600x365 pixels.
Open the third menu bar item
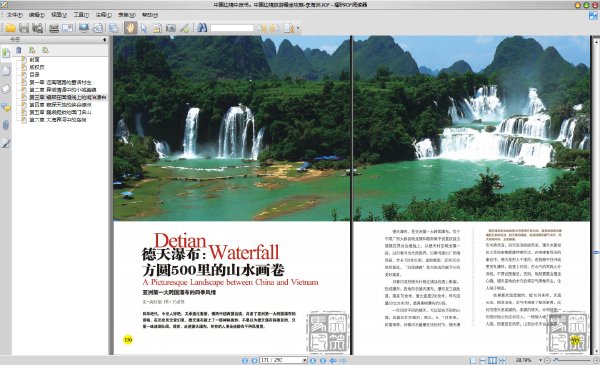(59, 15)
